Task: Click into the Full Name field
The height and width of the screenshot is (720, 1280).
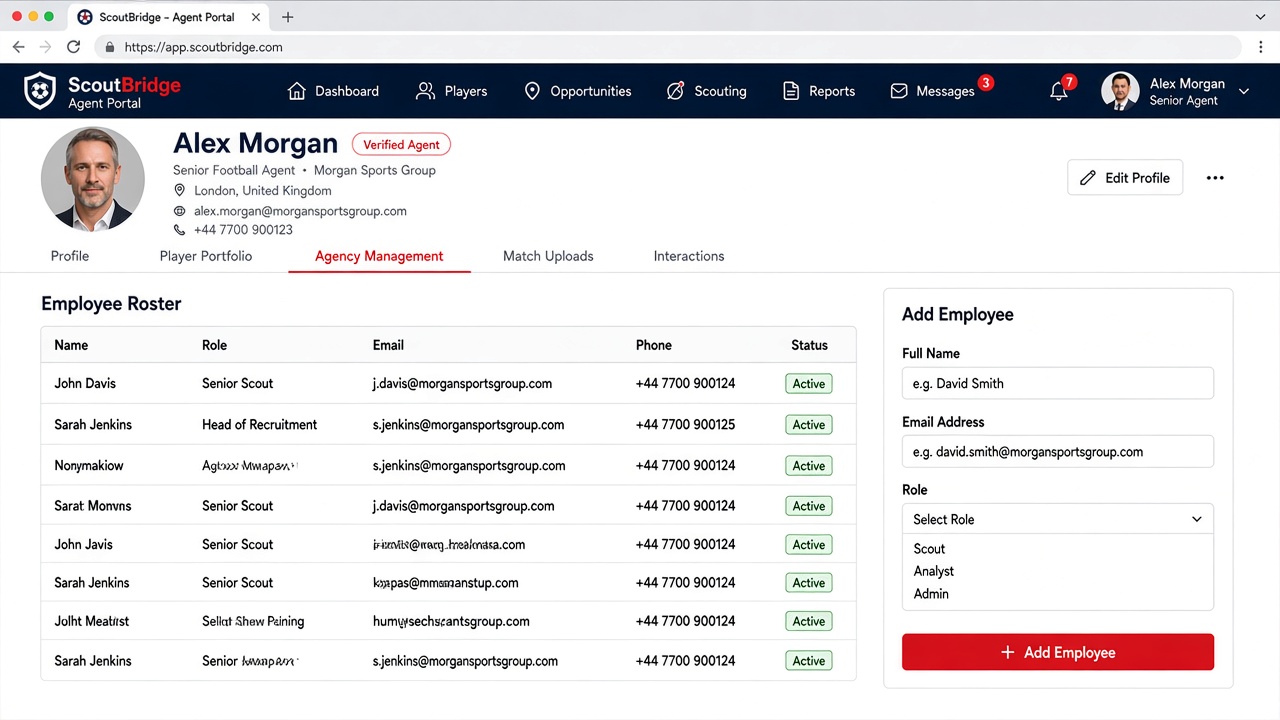Action: tap(1058, 383)
